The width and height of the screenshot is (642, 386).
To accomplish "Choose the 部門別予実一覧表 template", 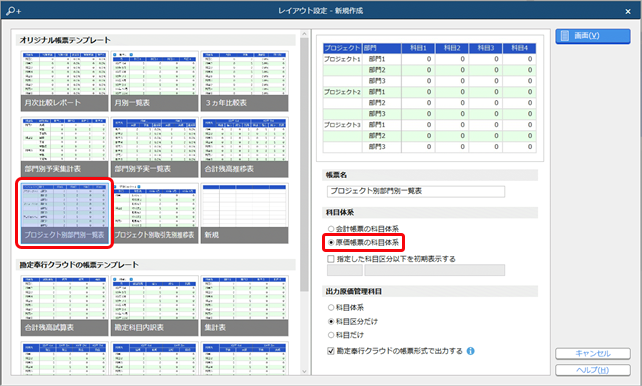I will pos(154,147).
